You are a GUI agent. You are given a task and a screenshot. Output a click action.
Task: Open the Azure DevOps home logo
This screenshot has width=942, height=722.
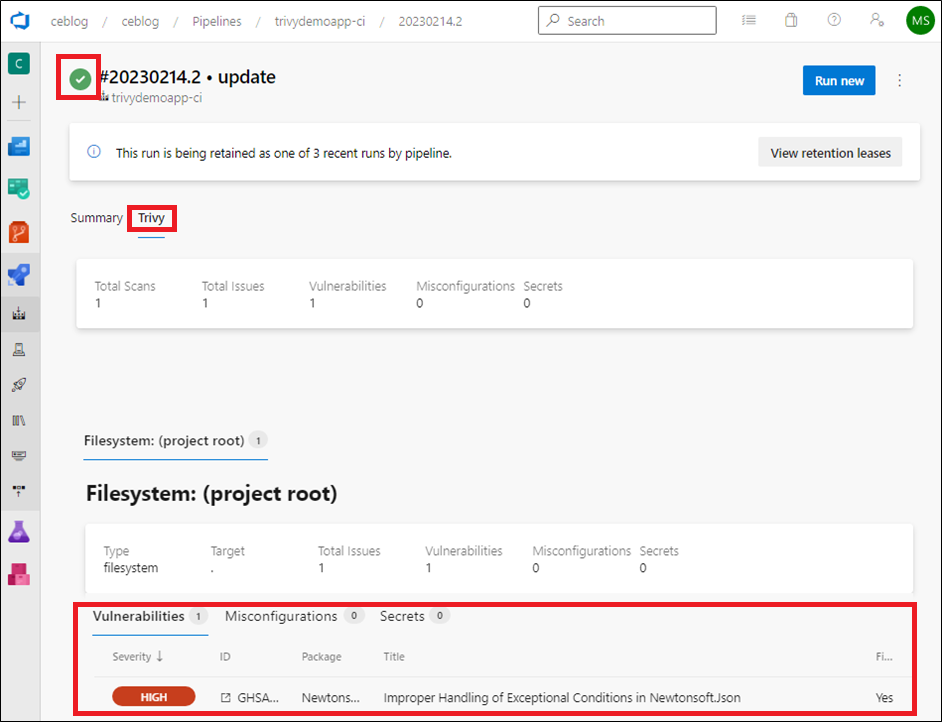click(20, 21)
